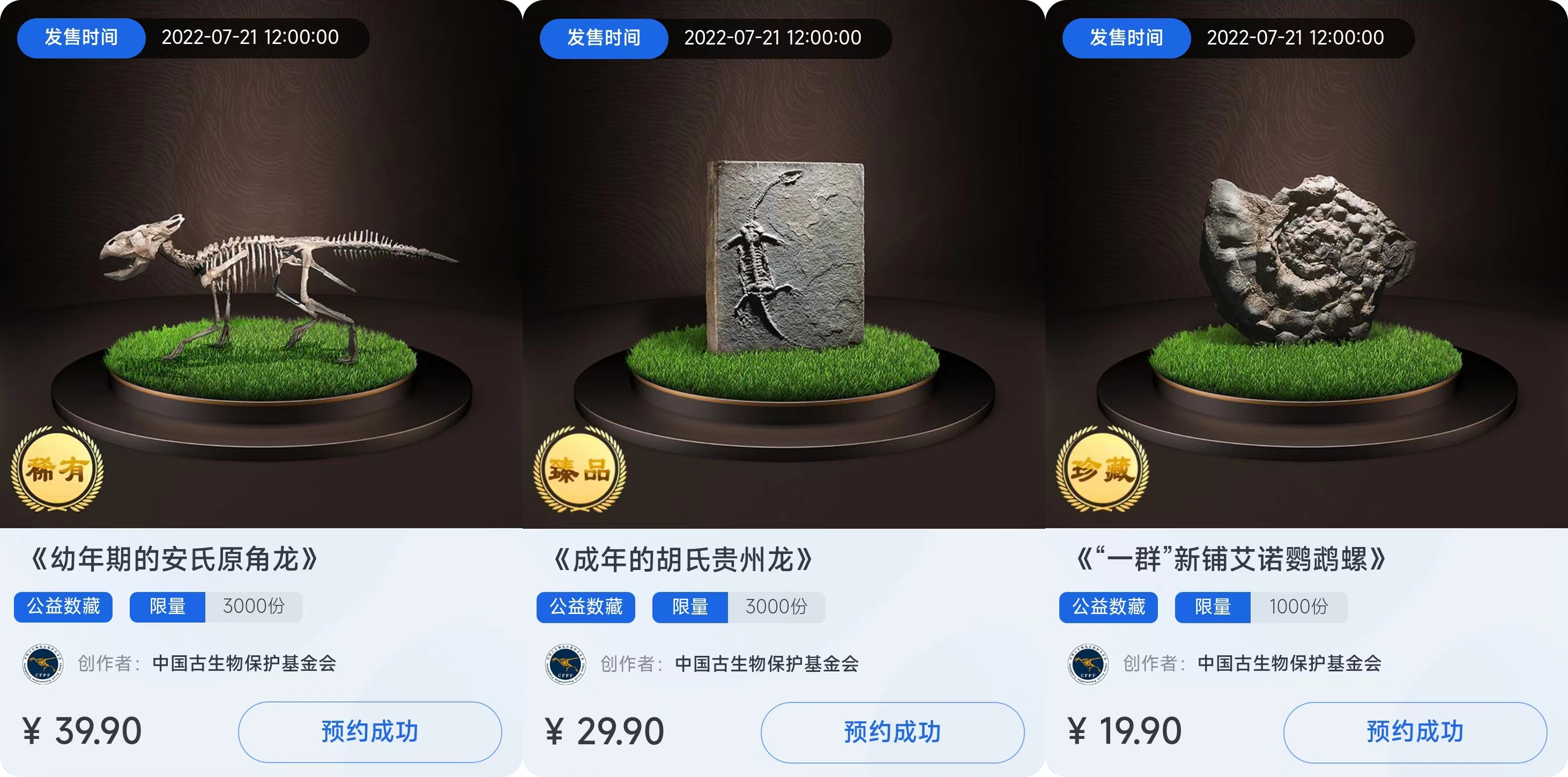1568x777 pixels.
Task: Select the 公益数藏 tag on the first card
Action: pyautogui.click(x=63, y=606)
